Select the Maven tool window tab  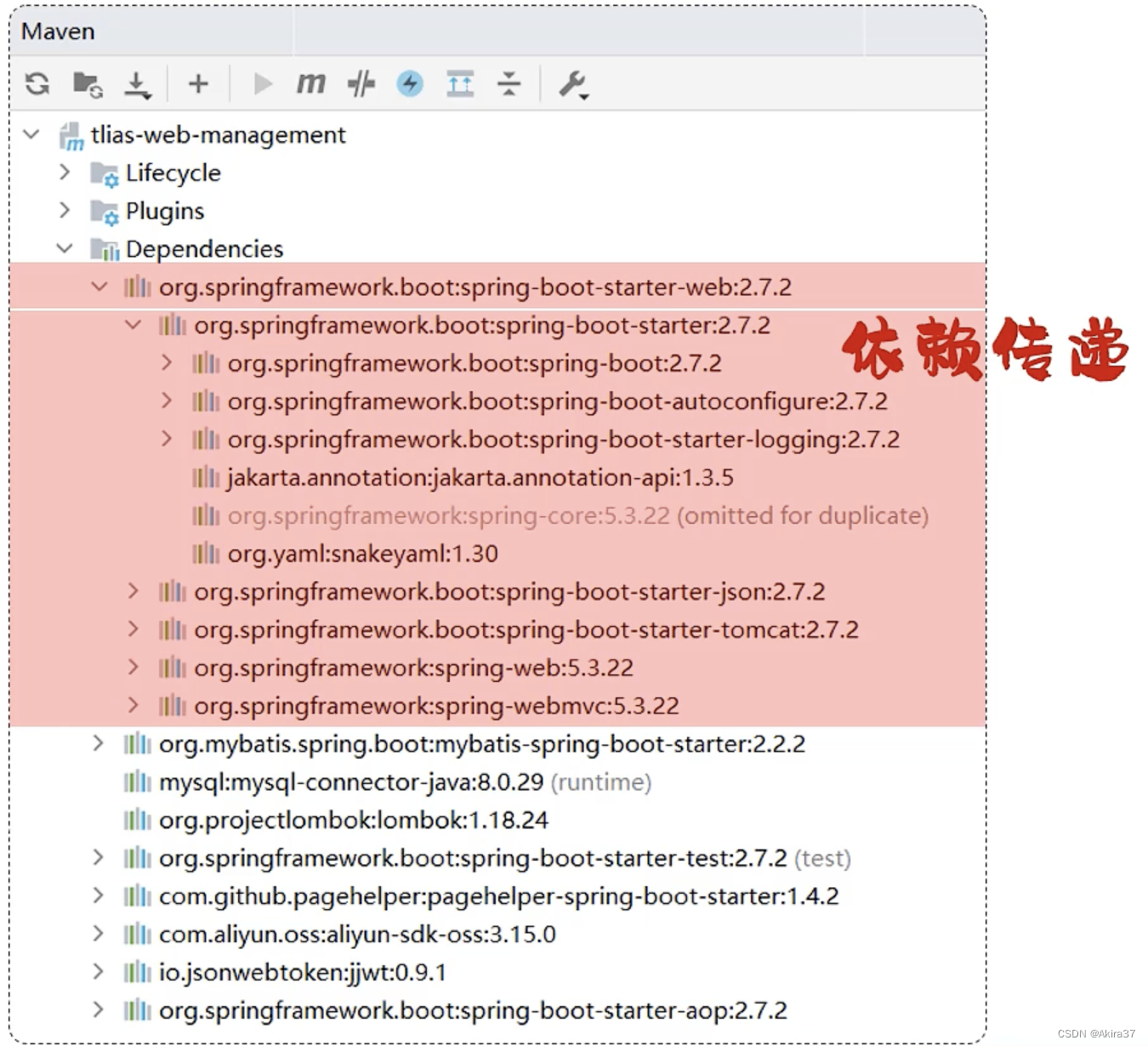58,31
